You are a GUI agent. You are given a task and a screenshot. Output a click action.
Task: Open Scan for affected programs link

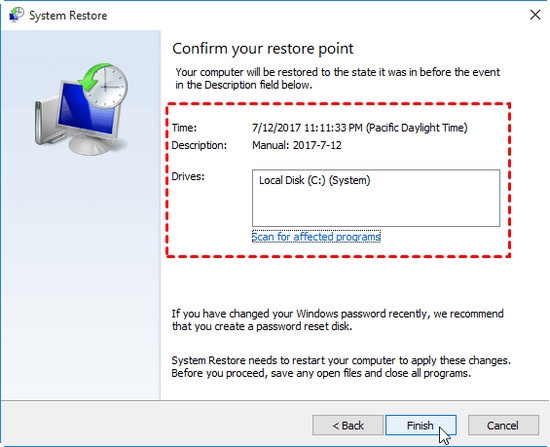316,237
